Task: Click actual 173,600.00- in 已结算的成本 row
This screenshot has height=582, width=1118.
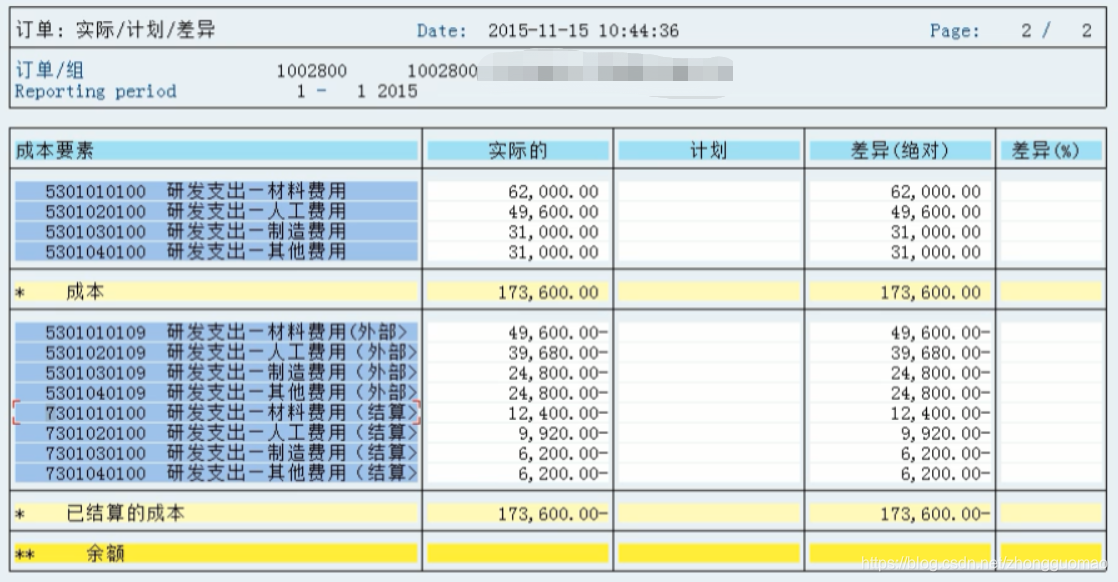Action: [x=553, y=514]
